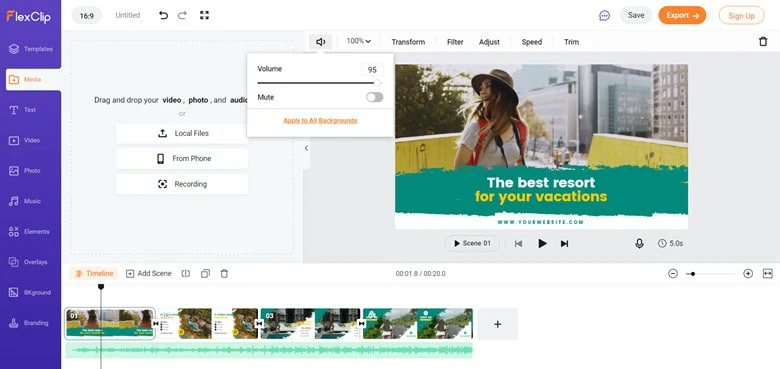Click the timeline zoom slider
The image size is (780, 369).
(x=712, y=274)
